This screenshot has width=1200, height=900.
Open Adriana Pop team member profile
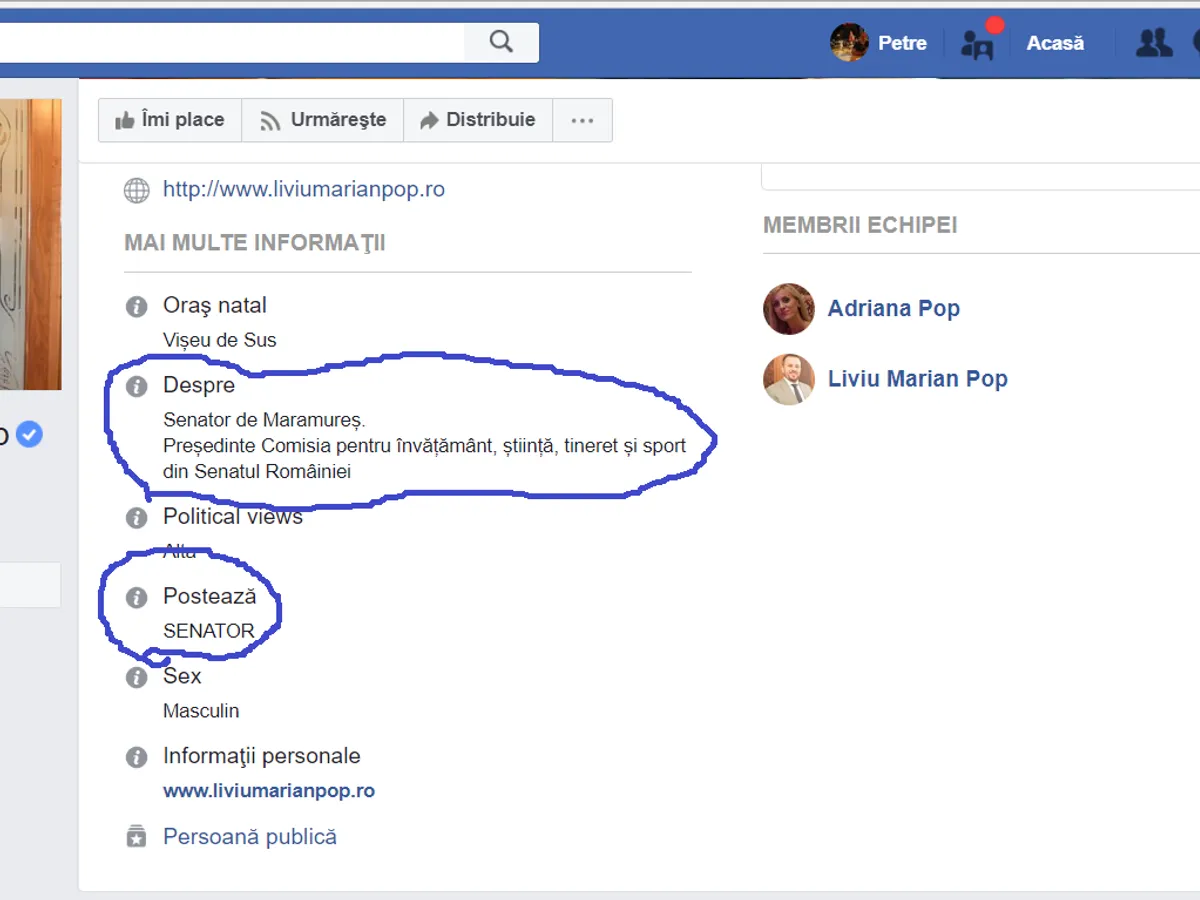tap(893, 309)
